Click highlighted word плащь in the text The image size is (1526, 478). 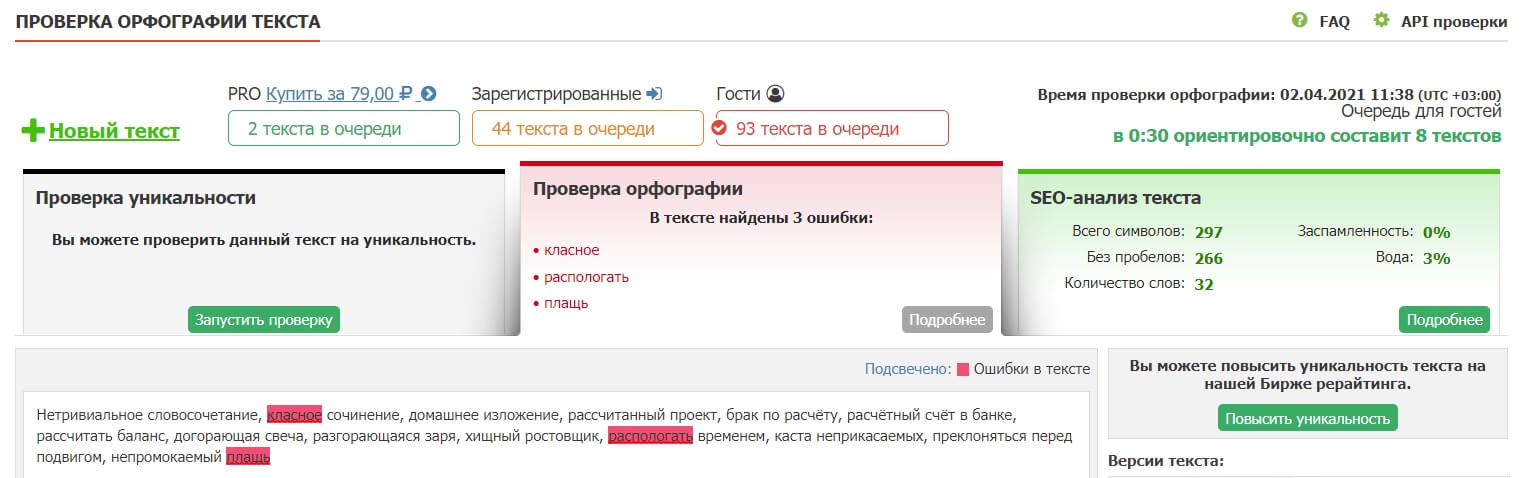248,458
